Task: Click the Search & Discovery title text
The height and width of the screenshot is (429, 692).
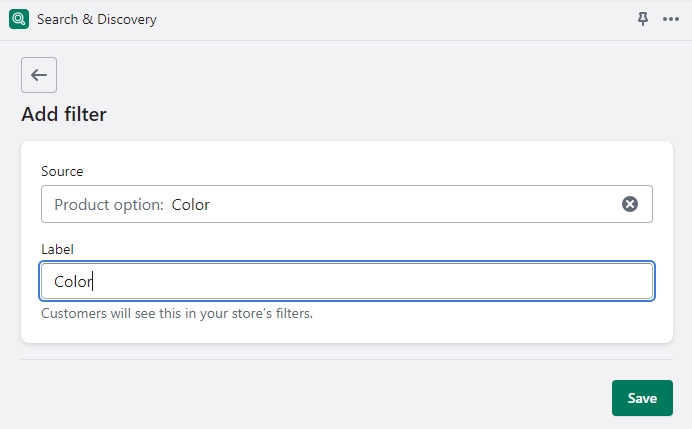Action: [x=97, y=19]
